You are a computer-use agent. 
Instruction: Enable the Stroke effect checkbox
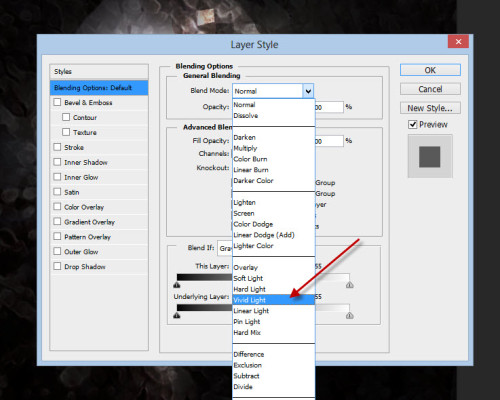[x=57, y=147]
